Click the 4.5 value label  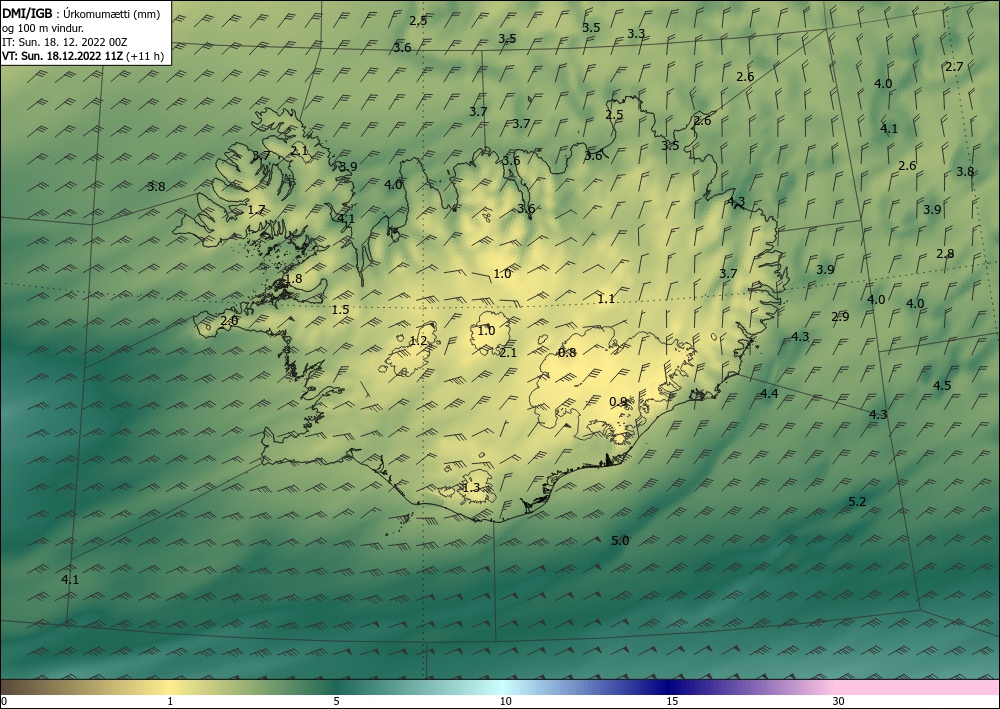point(942,385)
